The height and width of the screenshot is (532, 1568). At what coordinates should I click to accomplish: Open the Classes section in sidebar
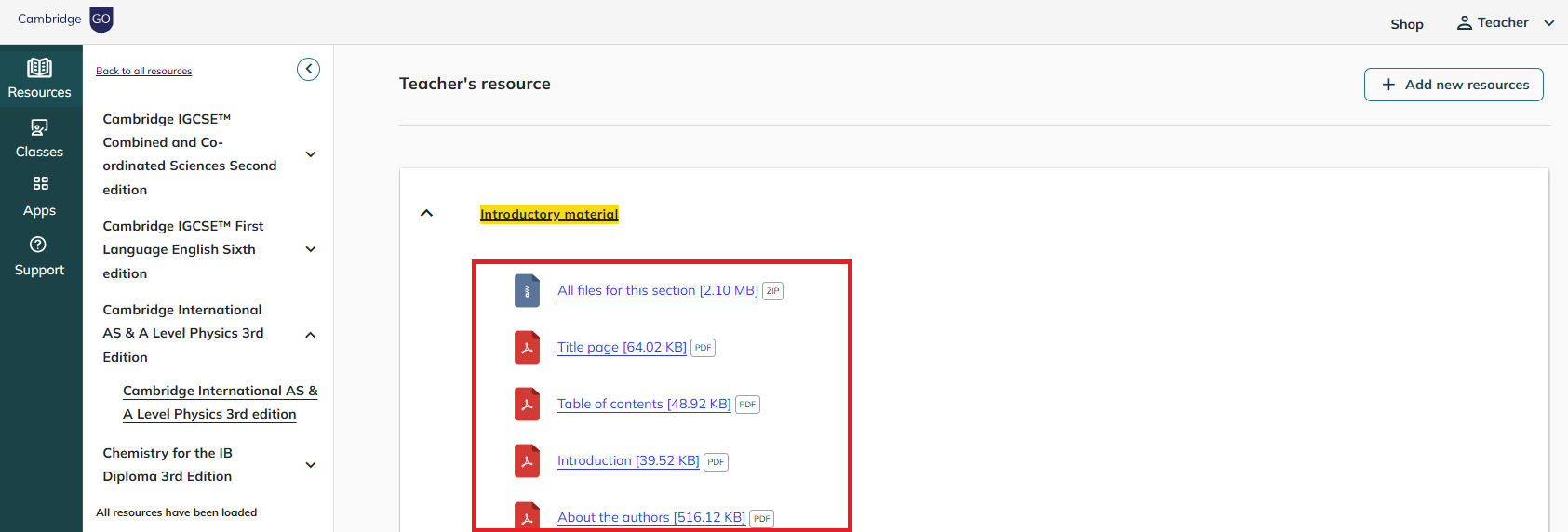(39, 139)
